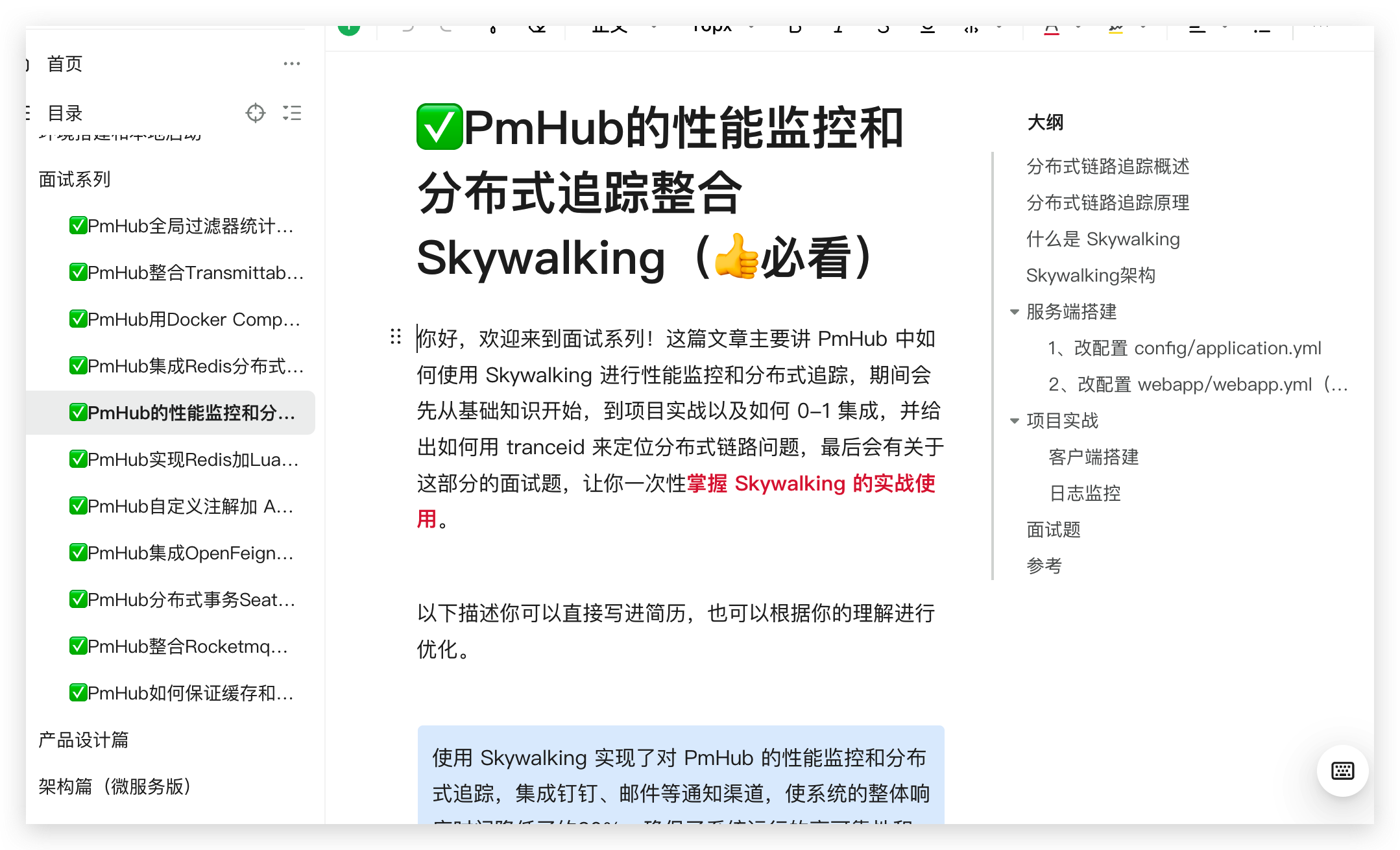Jump to 项目实战 heading in outline
The image size is (1400, 850).
pyautogui.click(x=1063, y=421)
